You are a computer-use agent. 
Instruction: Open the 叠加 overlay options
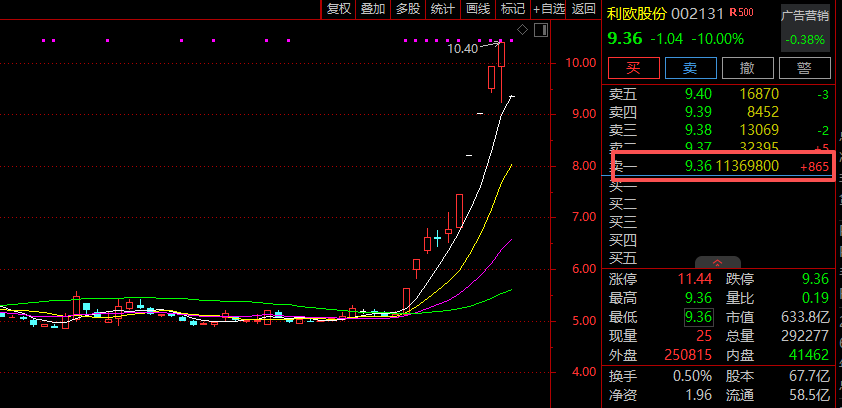tap(372, 9)
